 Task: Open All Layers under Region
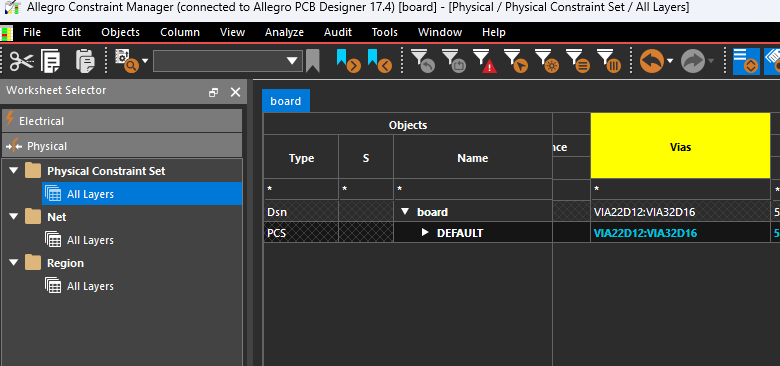(90, 286)
